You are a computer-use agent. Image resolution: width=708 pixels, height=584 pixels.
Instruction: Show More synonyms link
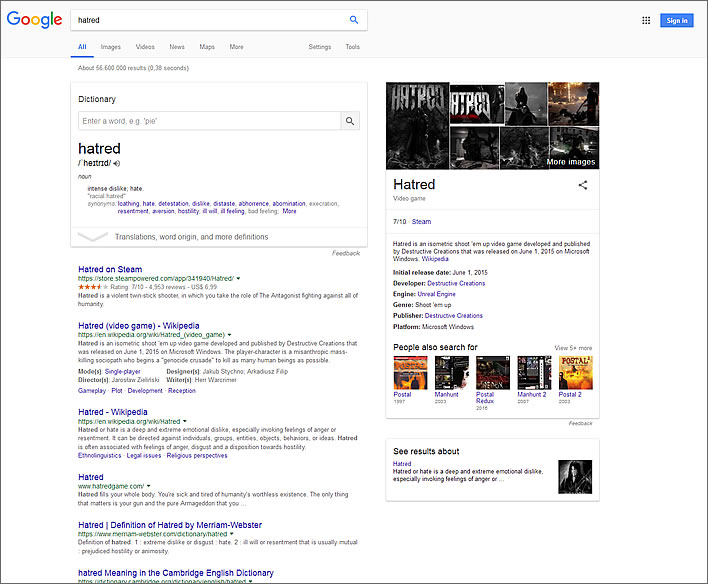click(289, 211)
